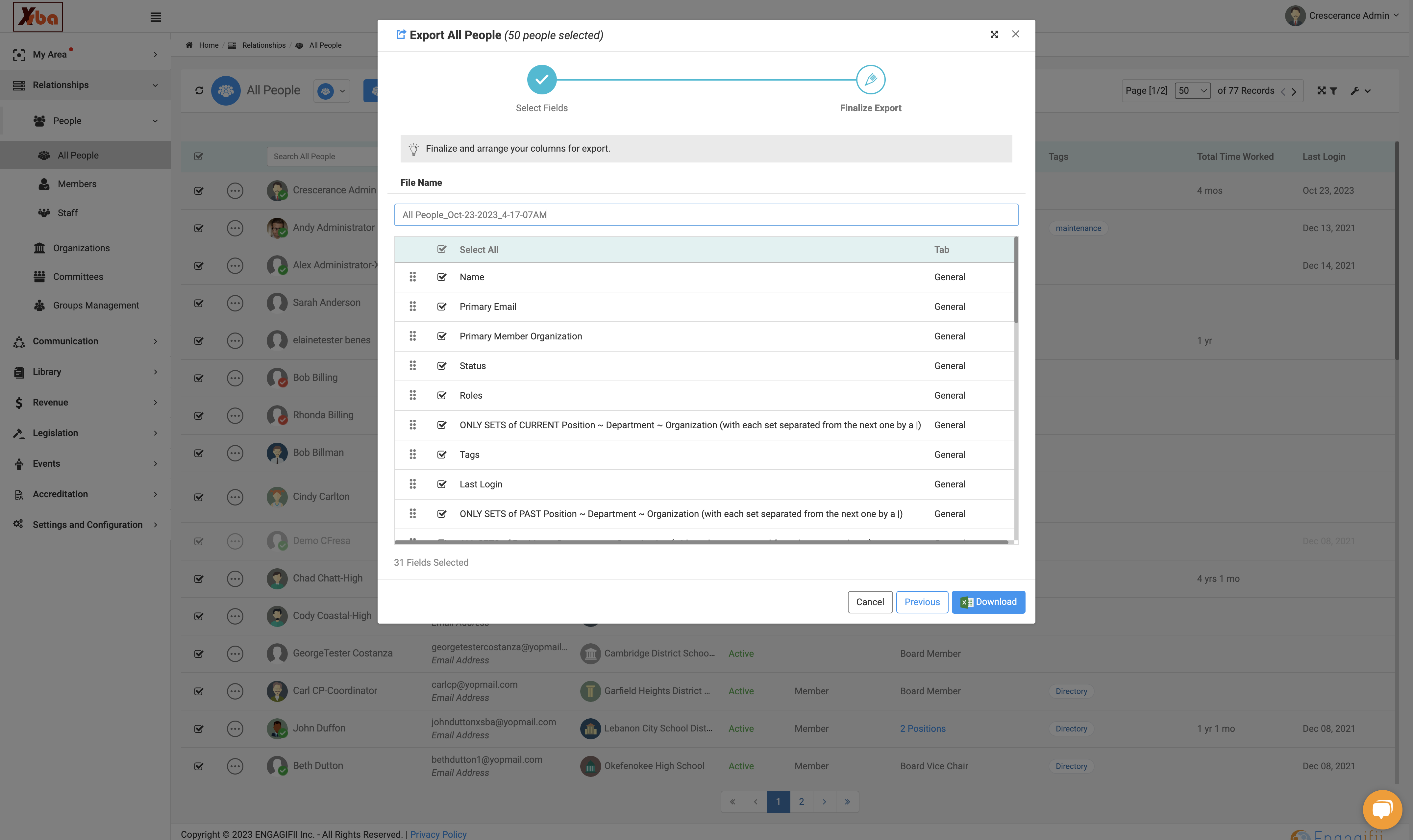Open Crescerance Admin user menu
This screenshot has width=1413, height=840.
click(x=1342, y=16)
